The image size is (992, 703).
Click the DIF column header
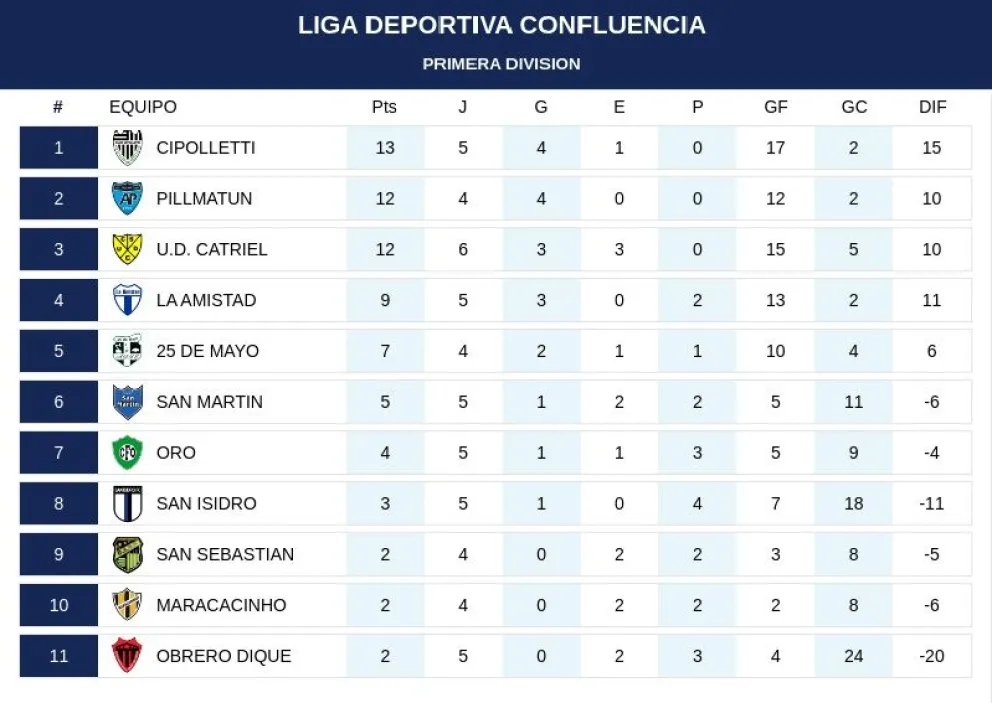click(x=932, y=107)
